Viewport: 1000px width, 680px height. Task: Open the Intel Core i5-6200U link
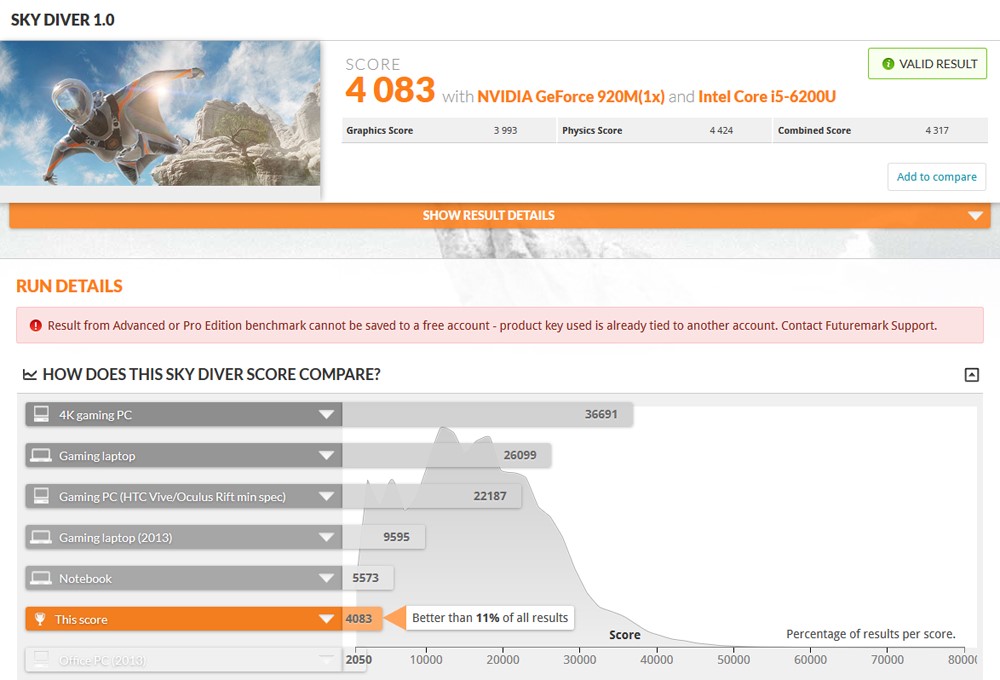(x=767, y=96)
